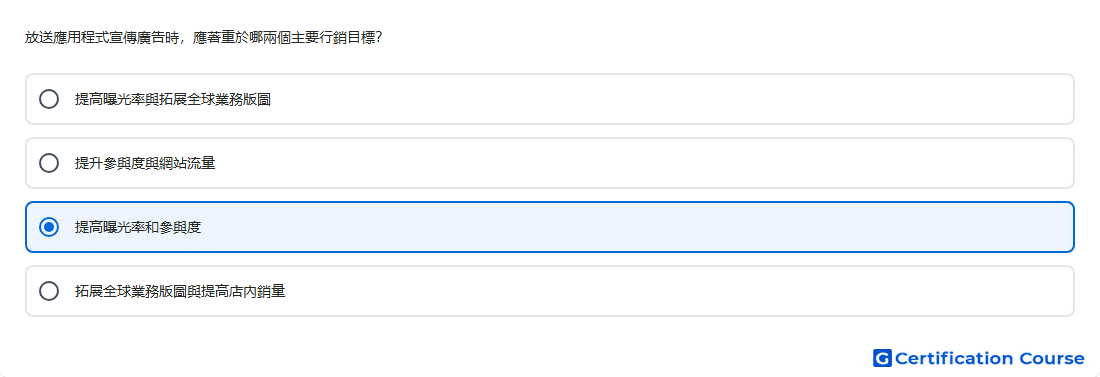Click the empty area inside the first answer card
Image resolution: width=1100 pixels, height=377 pixels.
tap(666, 99)
